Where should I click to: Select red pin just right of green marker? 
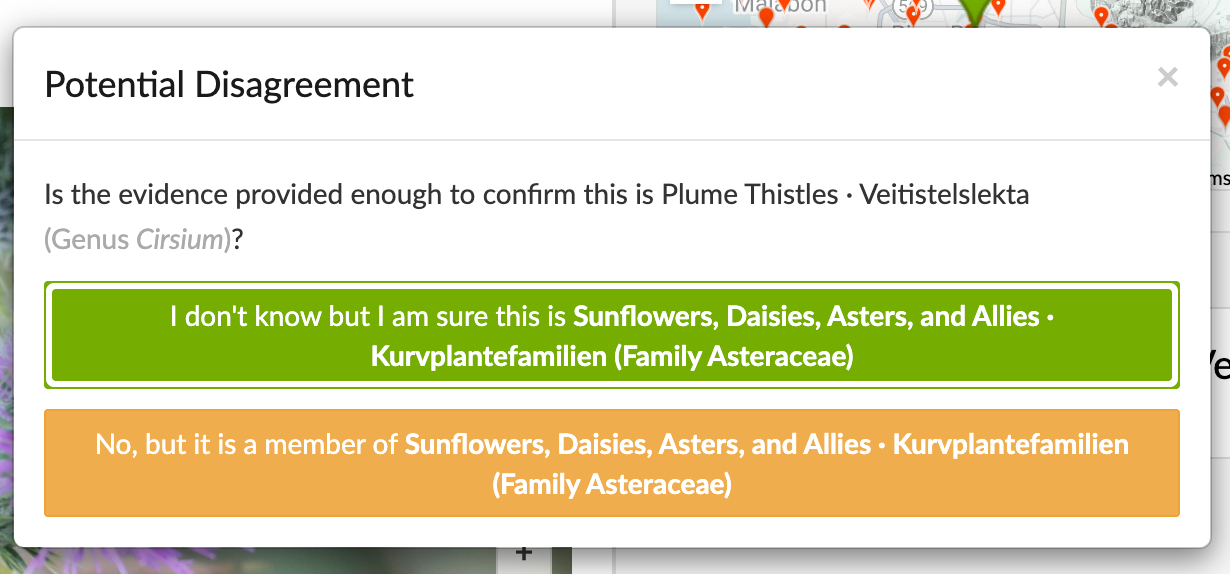pyautogui.click(x=998, y=7)
